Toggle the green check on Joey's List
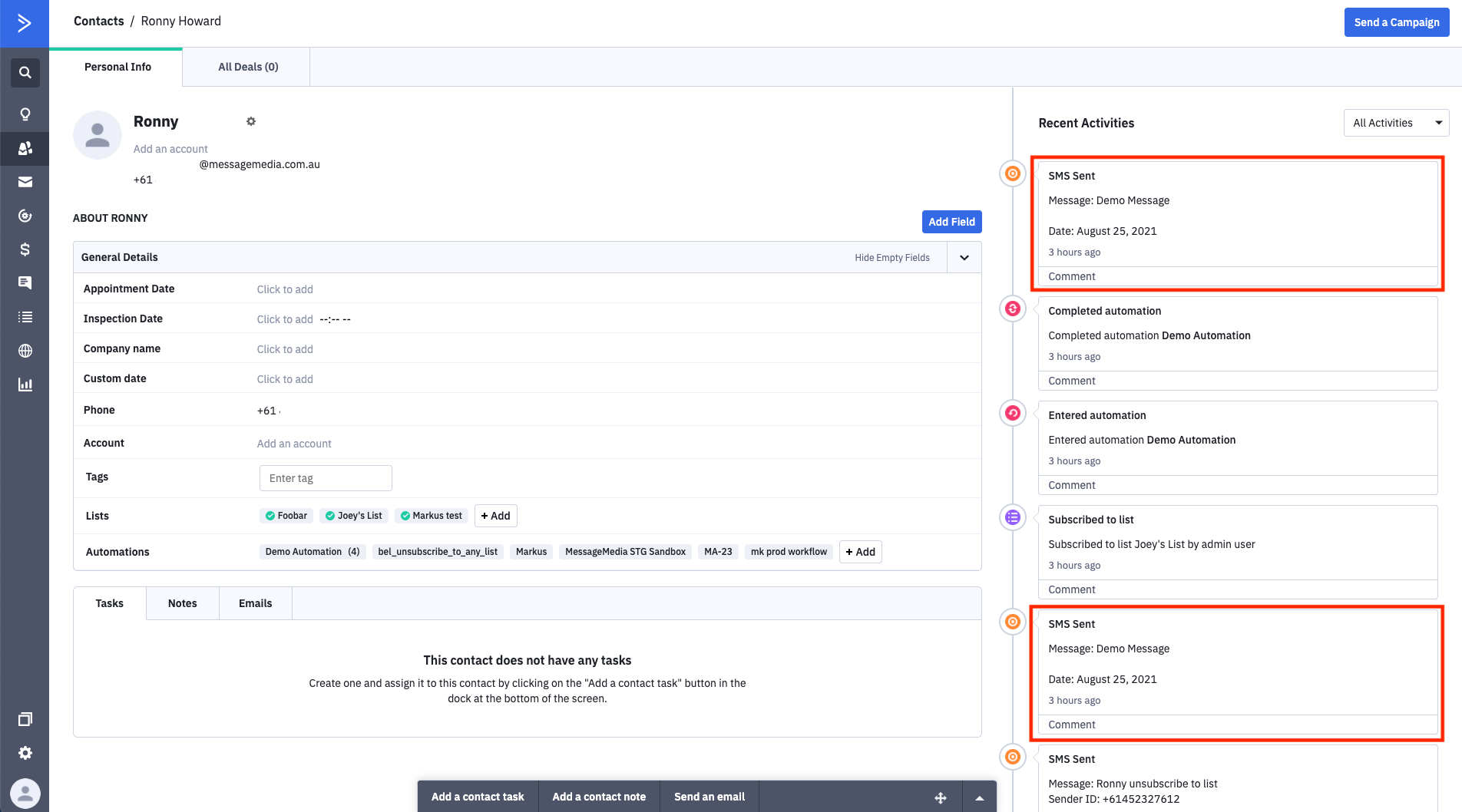 [329, 515]
